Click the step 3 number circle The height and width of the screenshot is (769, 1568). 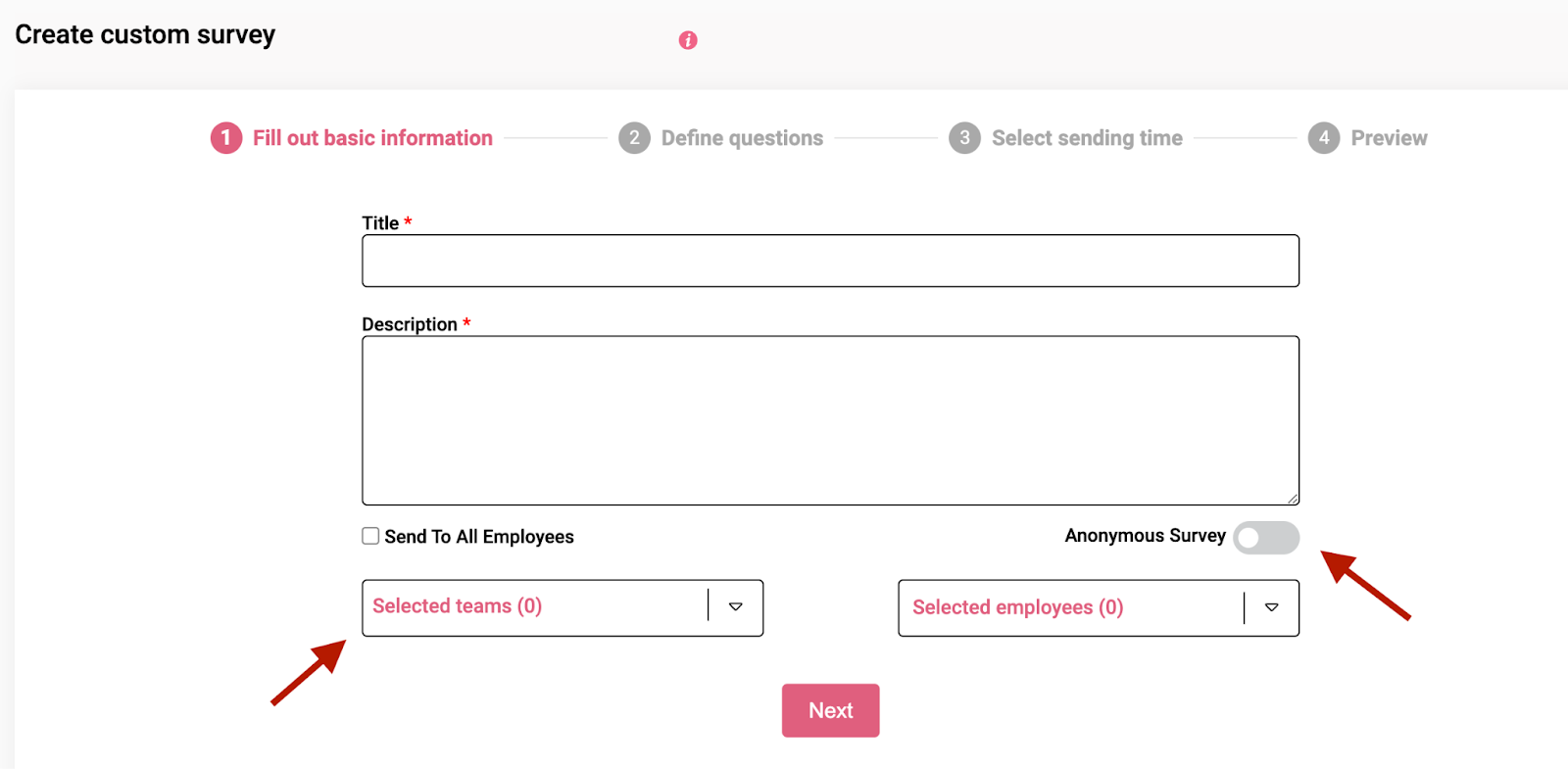coord(964,138)
